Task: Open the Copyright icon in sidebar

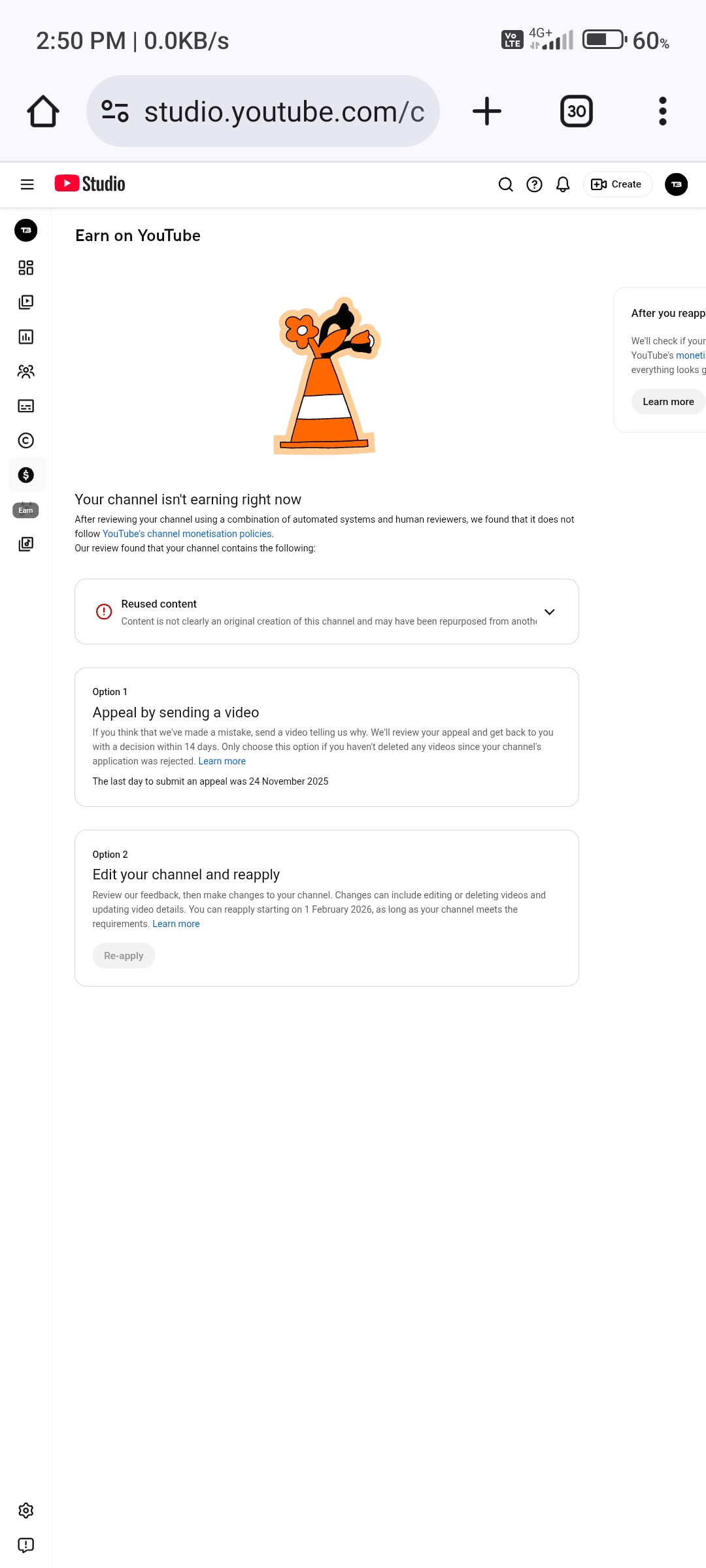Action: (x=26, y=441)
